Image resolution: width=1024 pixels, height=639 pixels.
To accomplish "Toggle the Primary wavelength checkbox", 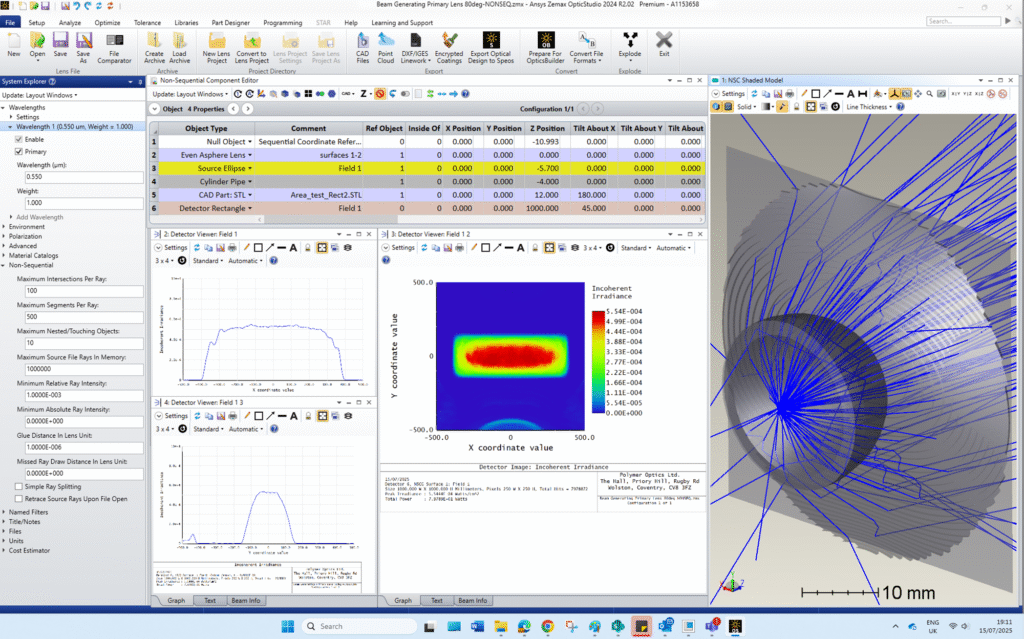I will pos(18,152).
